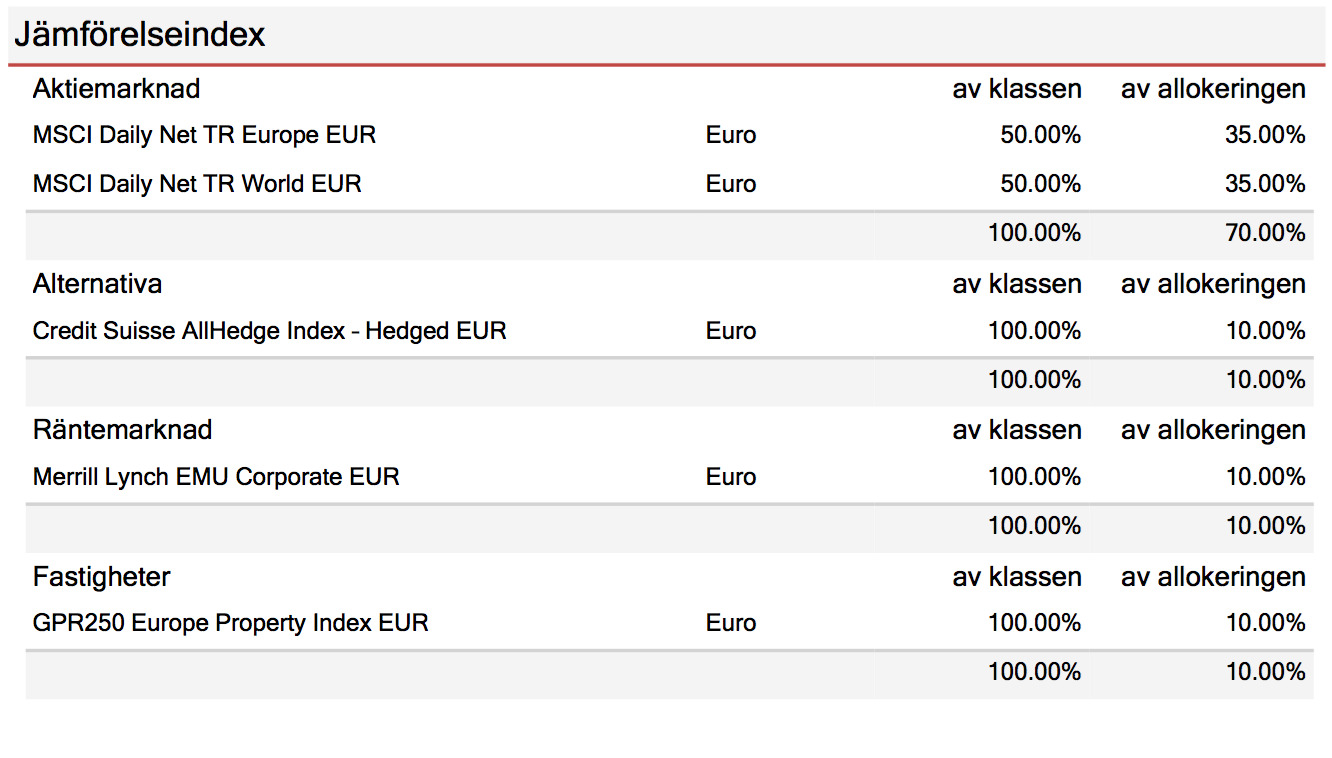
Task: Click the Jämförelseindex section header
Action: (139, 35)
